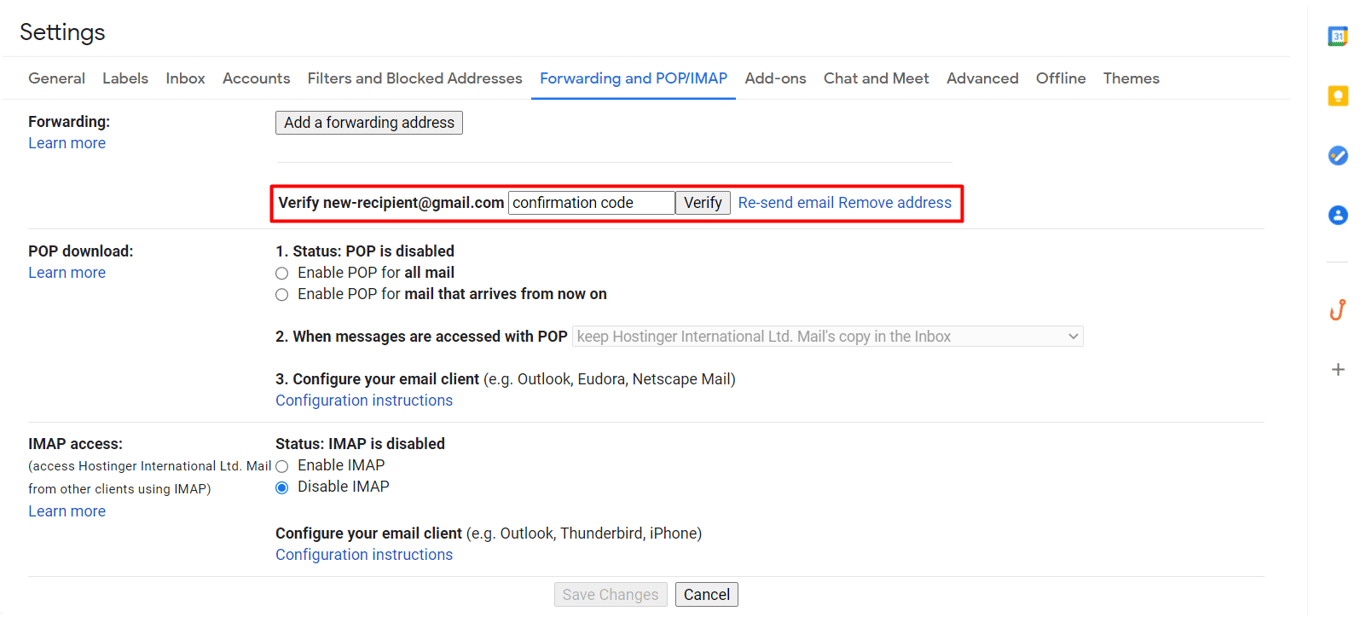Image resolution: width=1366 pixels, height=617 pixels.
Task: Open the Filters and Blocked Addresses tab
Action: pyautogui.click(x=415, y=78)
